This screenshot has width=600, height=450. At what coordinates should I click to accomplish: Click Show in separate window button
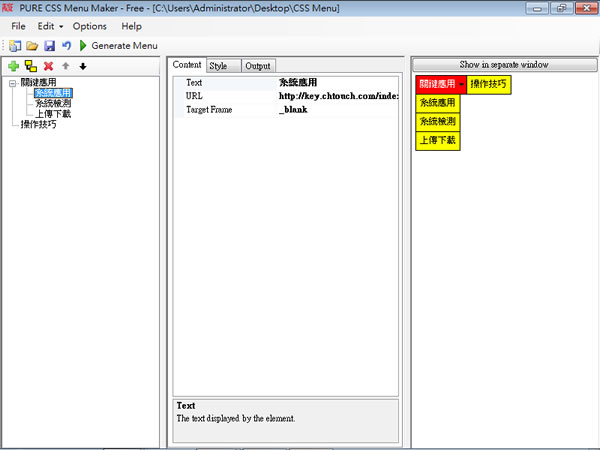point(503,64)
